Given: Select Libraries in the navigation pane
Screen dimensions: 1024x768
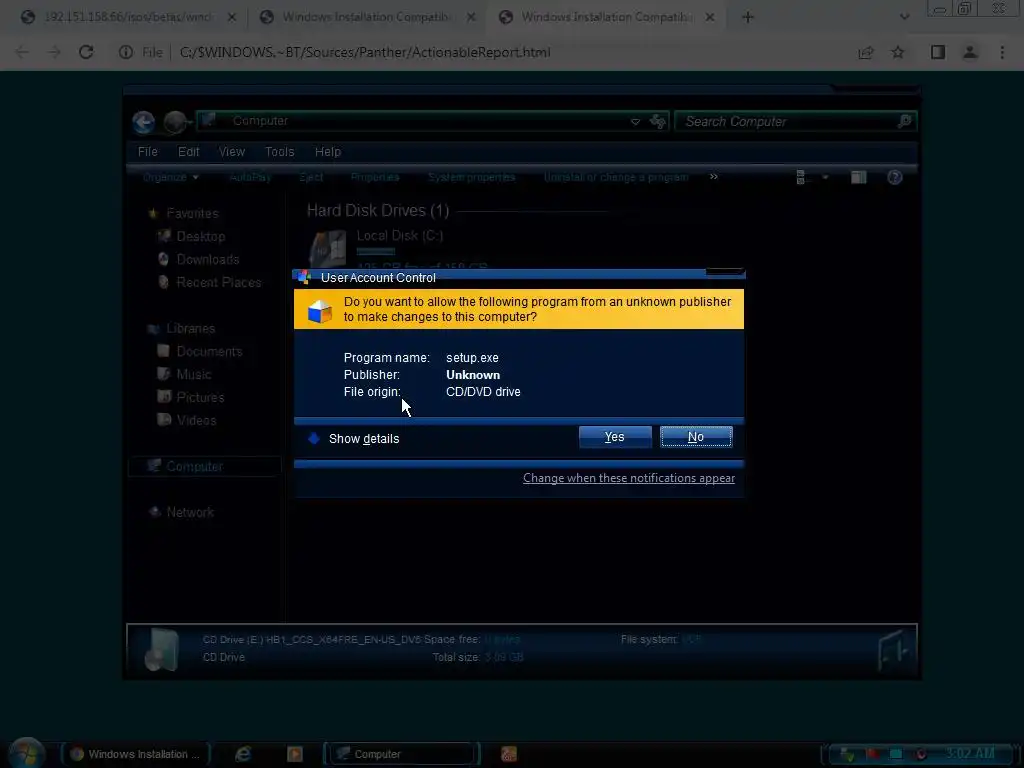Looking at the screenshot, I should point(182,328).
